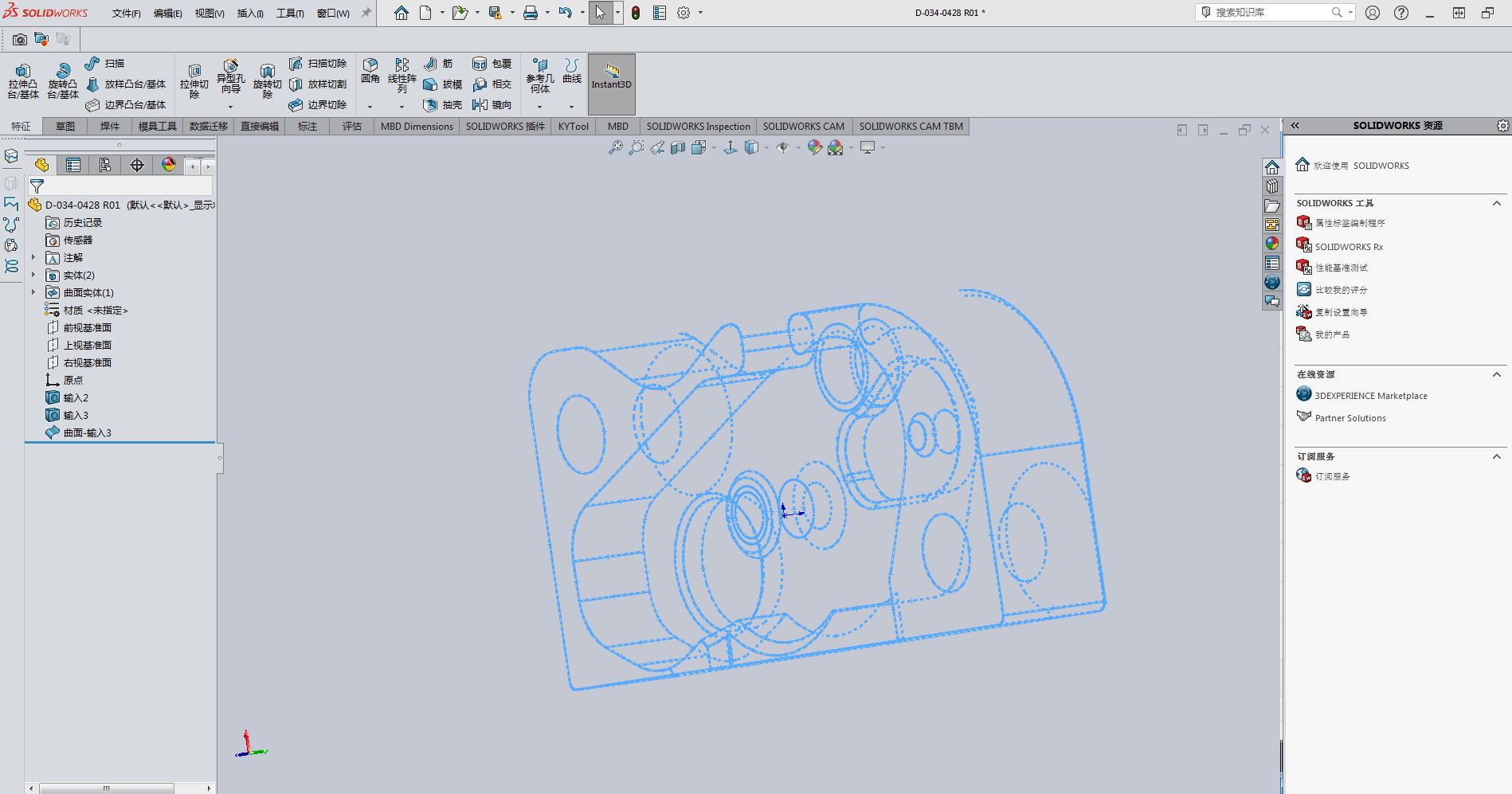Choose the Lofted Boss/Base tool (放样凸台/基体)
Viewport: 1512px width, 794px height.
[126, 84]
